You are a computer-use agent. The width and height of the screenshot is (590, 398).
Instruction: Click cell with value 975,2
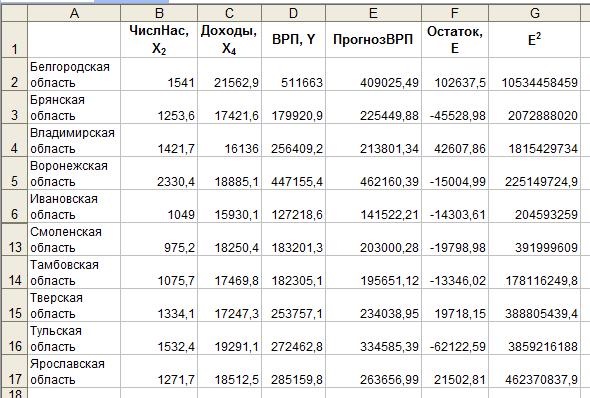coord(159,239)
